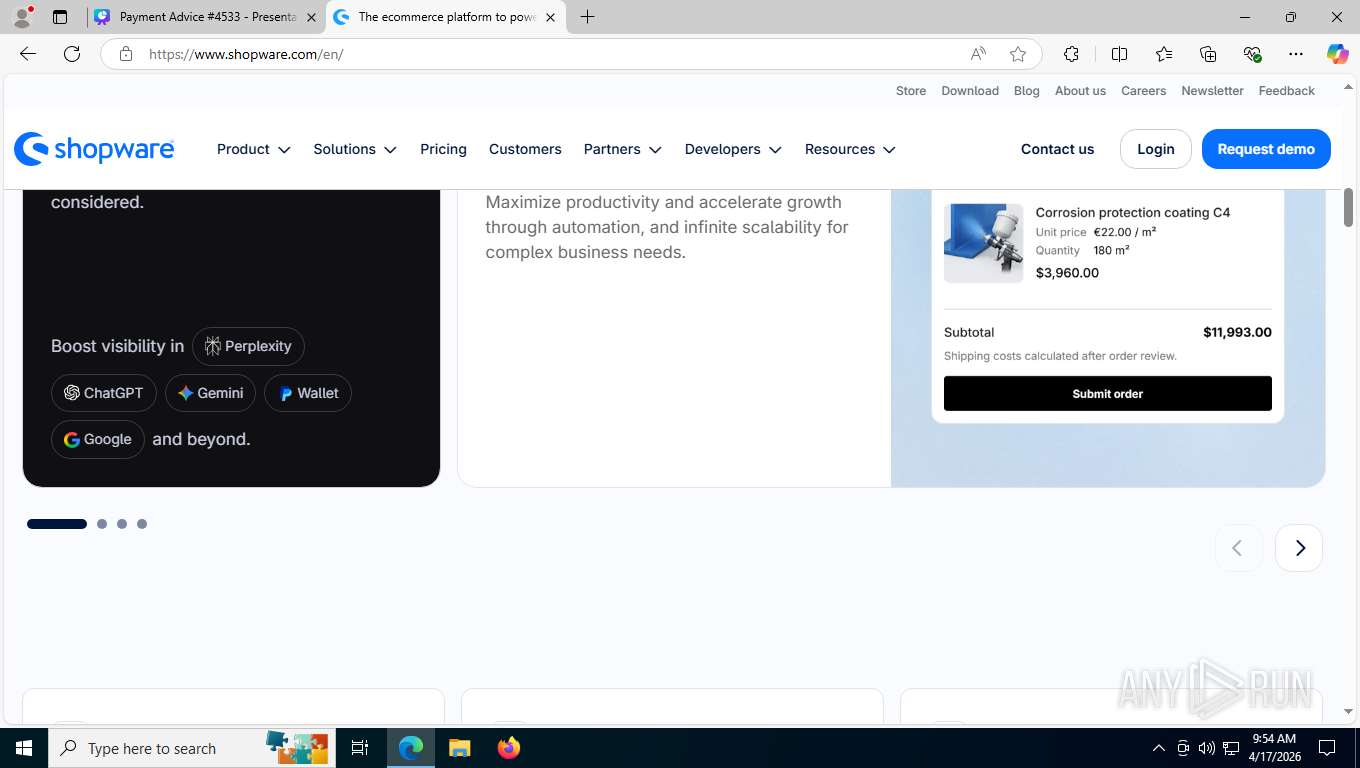
Task: Open Tab actions menu
Action: pyautogui.click(x=60, y=17)
